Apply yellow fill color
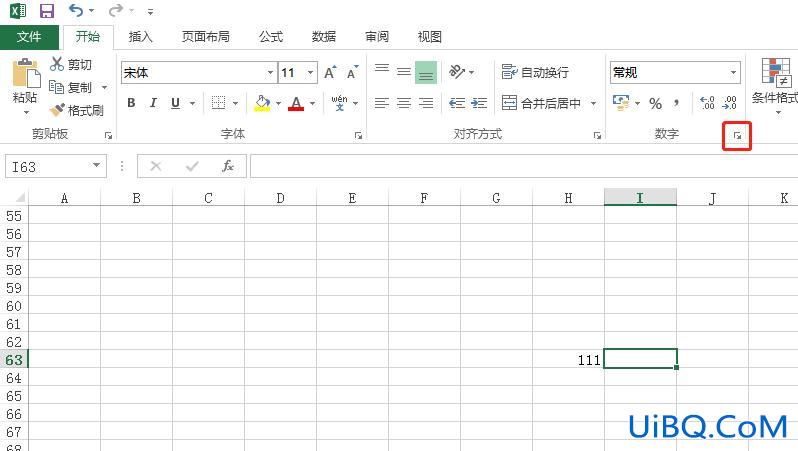Viewport: 798px width, 451px height. point(262,103)
